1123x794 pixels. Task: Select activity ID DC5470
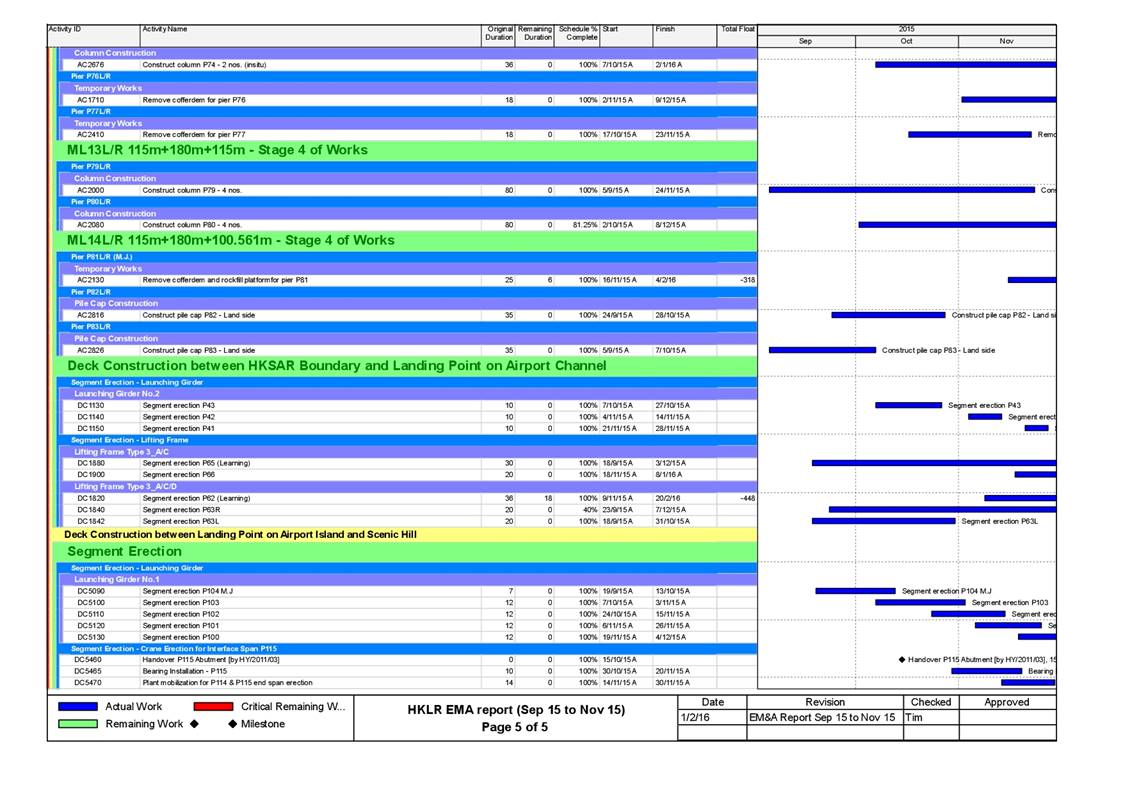point(87,683)
